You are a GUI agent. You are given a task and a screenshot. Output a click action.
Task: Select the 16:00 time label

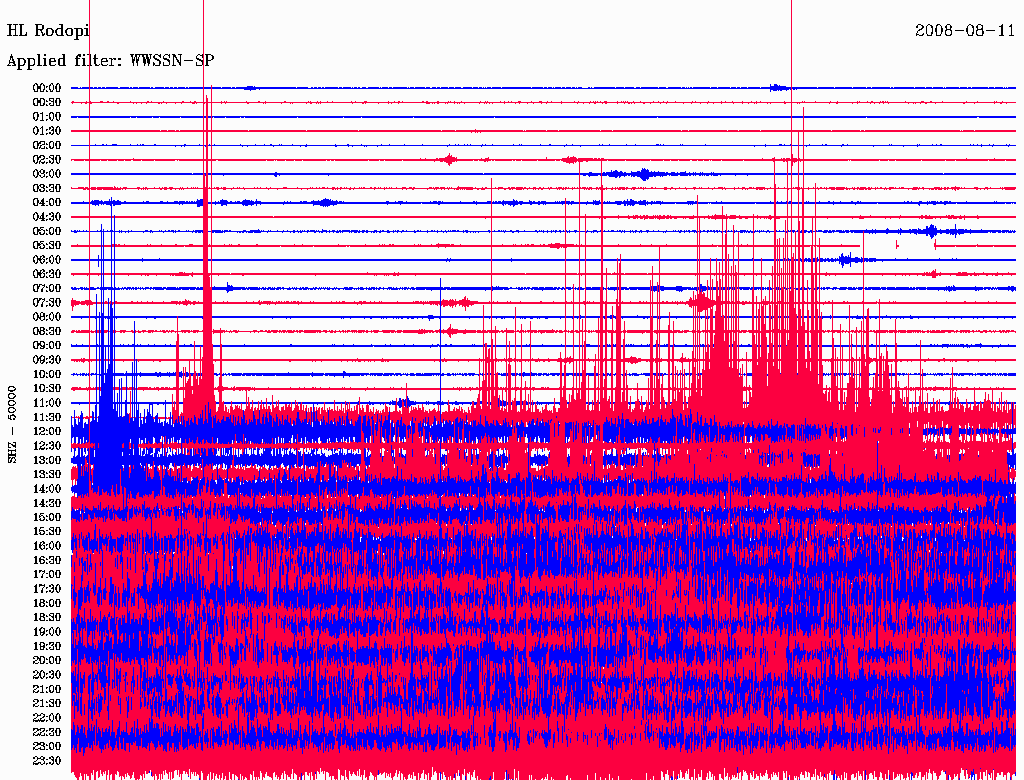[x=47, y=546]
